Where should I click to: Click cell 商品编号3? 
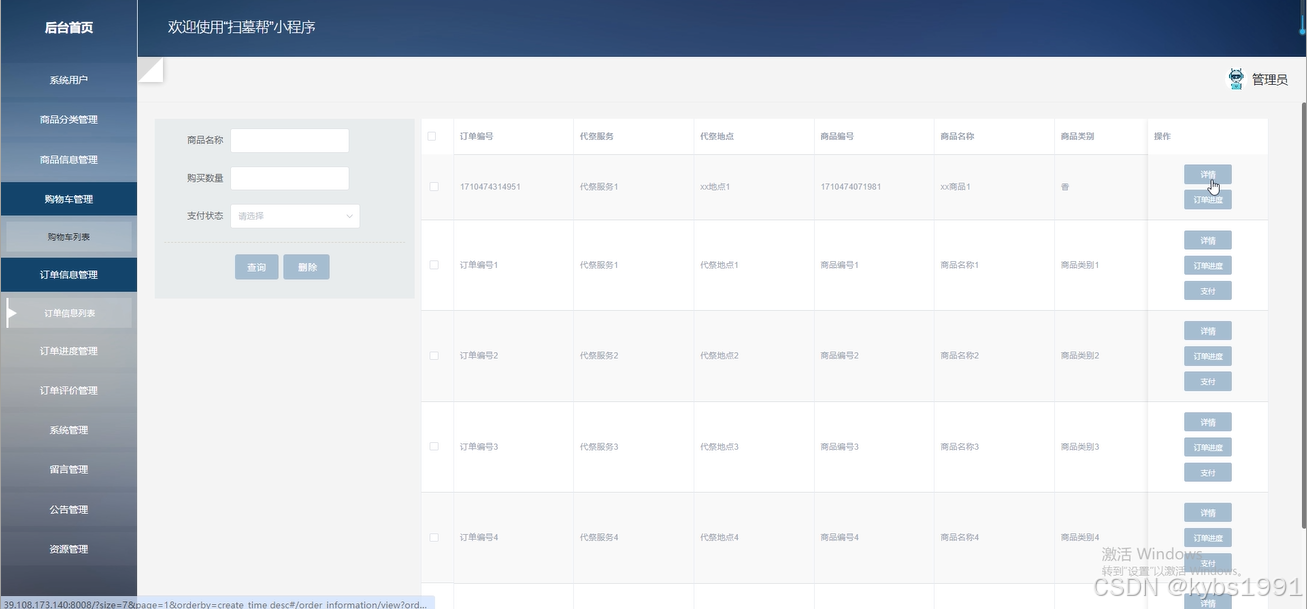840,447
